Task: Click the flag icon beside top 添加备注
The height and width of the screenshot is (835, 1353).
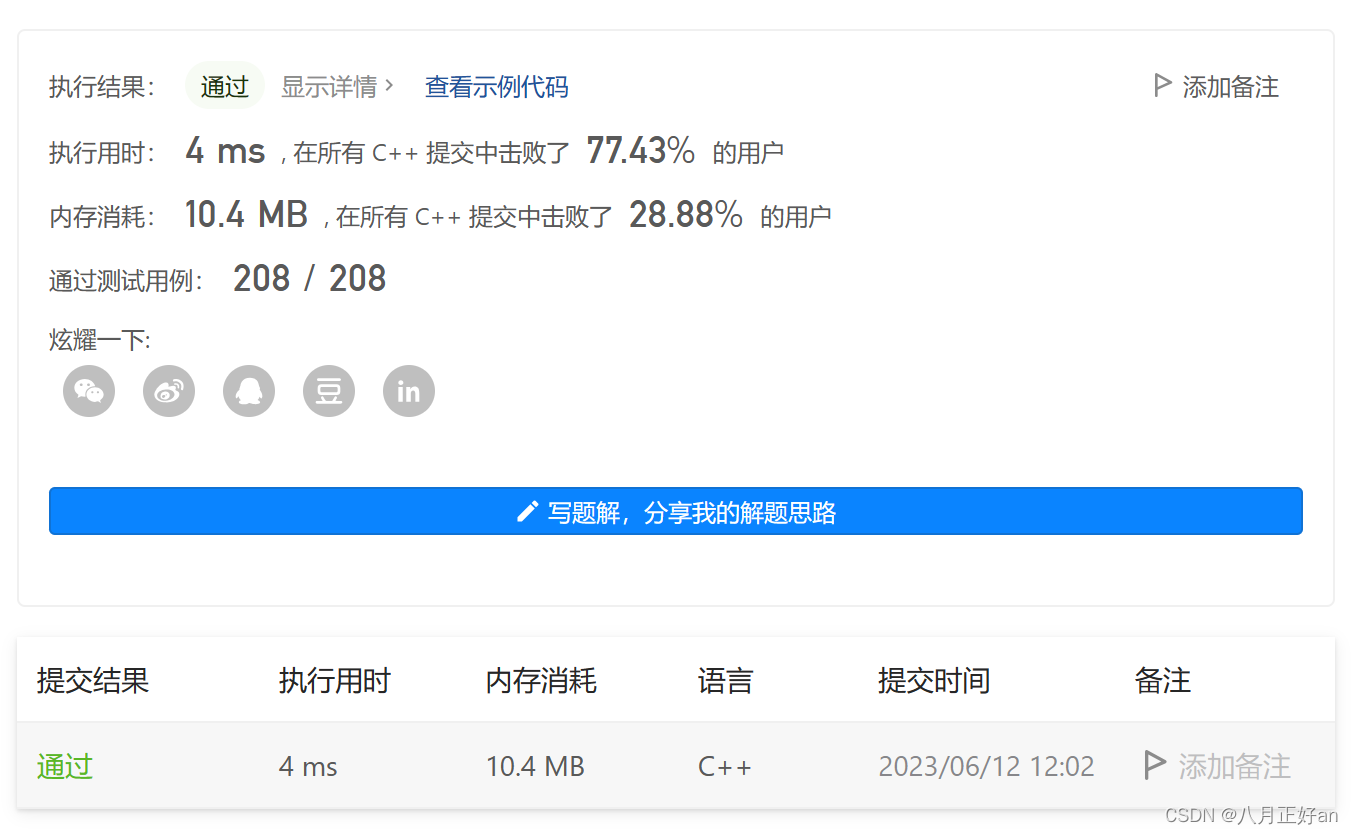Action: pos(1162,86)
